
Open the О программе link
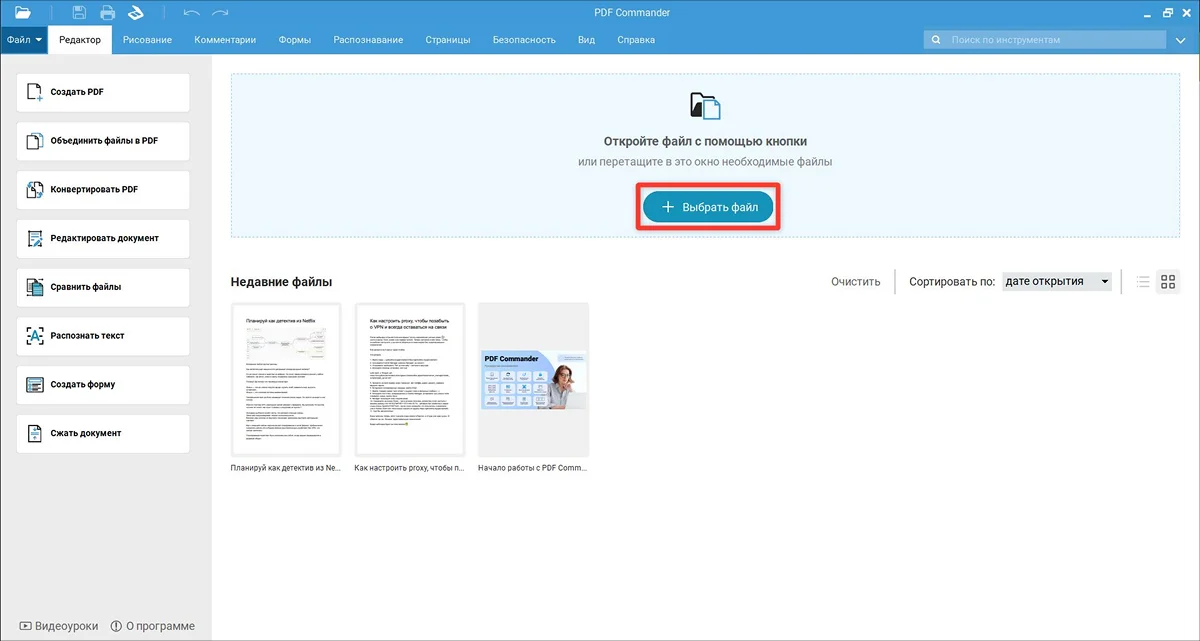[152, 626]
